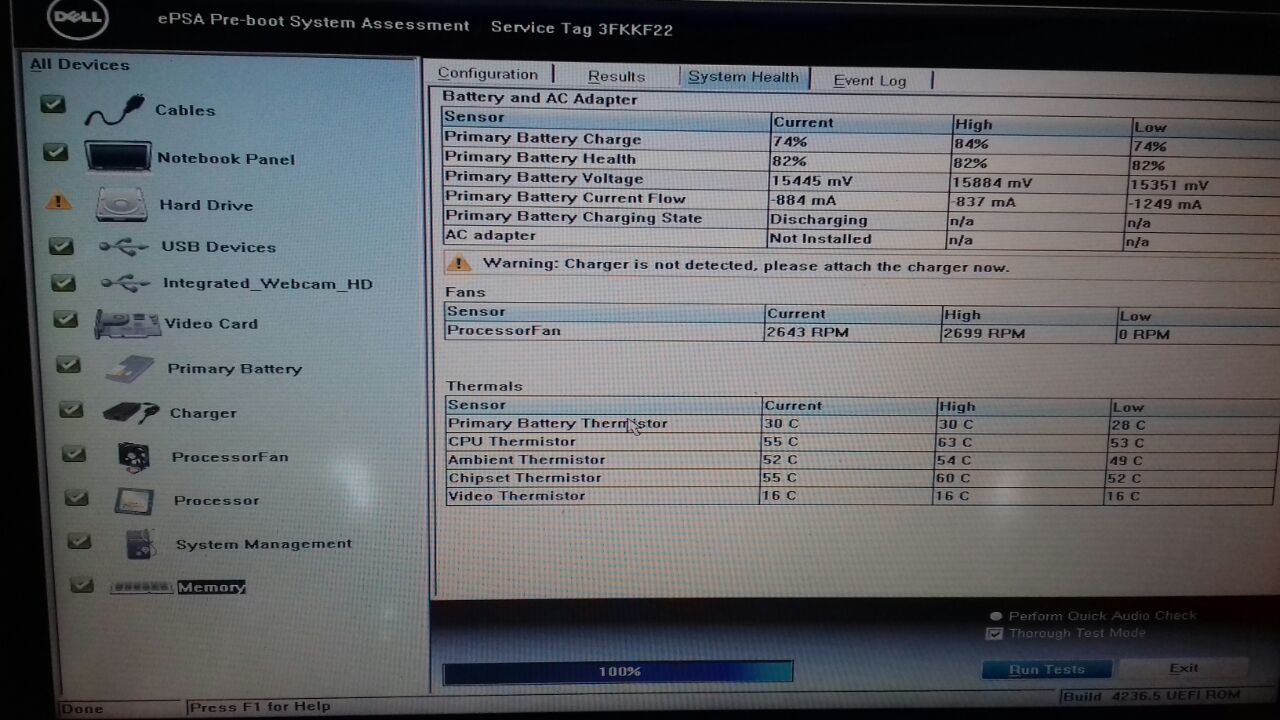
Task: Toggle the ProcessorFan checkbox
Action: (74, 453)
